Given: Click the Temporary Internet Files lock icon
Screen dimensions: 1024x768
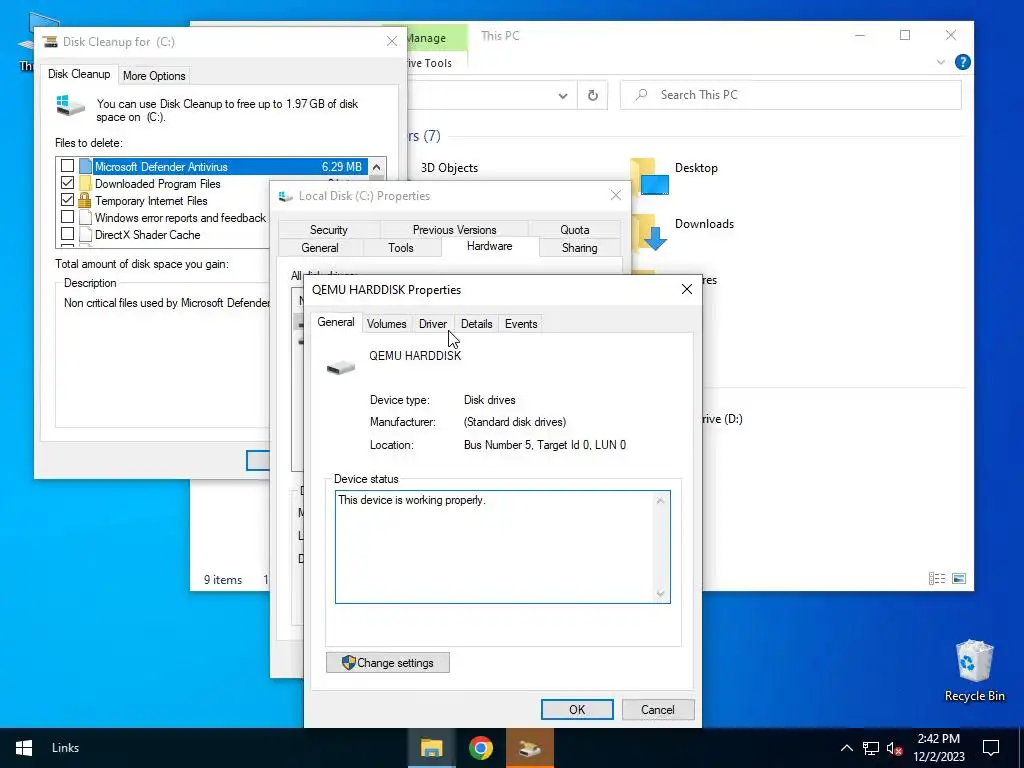Looking at the screenshot, I should [85, 200].
